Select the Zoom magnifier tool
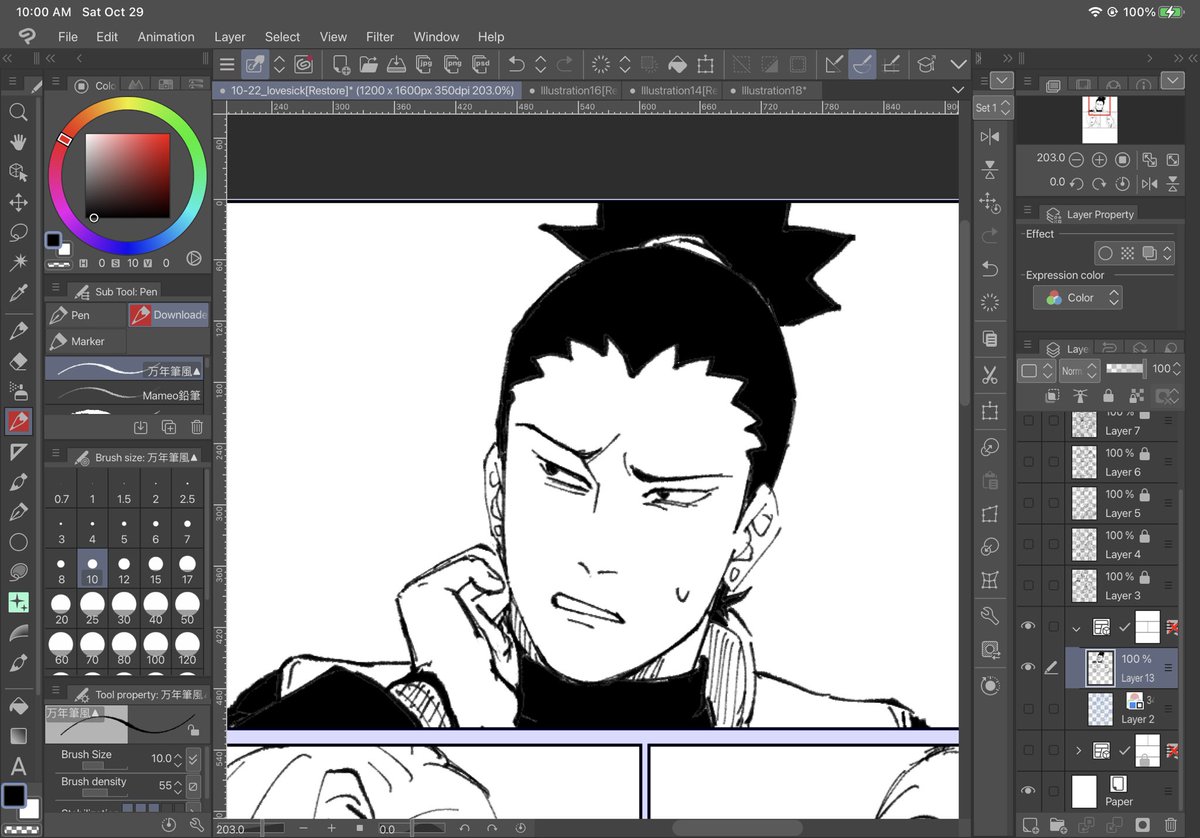This screenshot has width=1200, height=838. pos(18,112)
